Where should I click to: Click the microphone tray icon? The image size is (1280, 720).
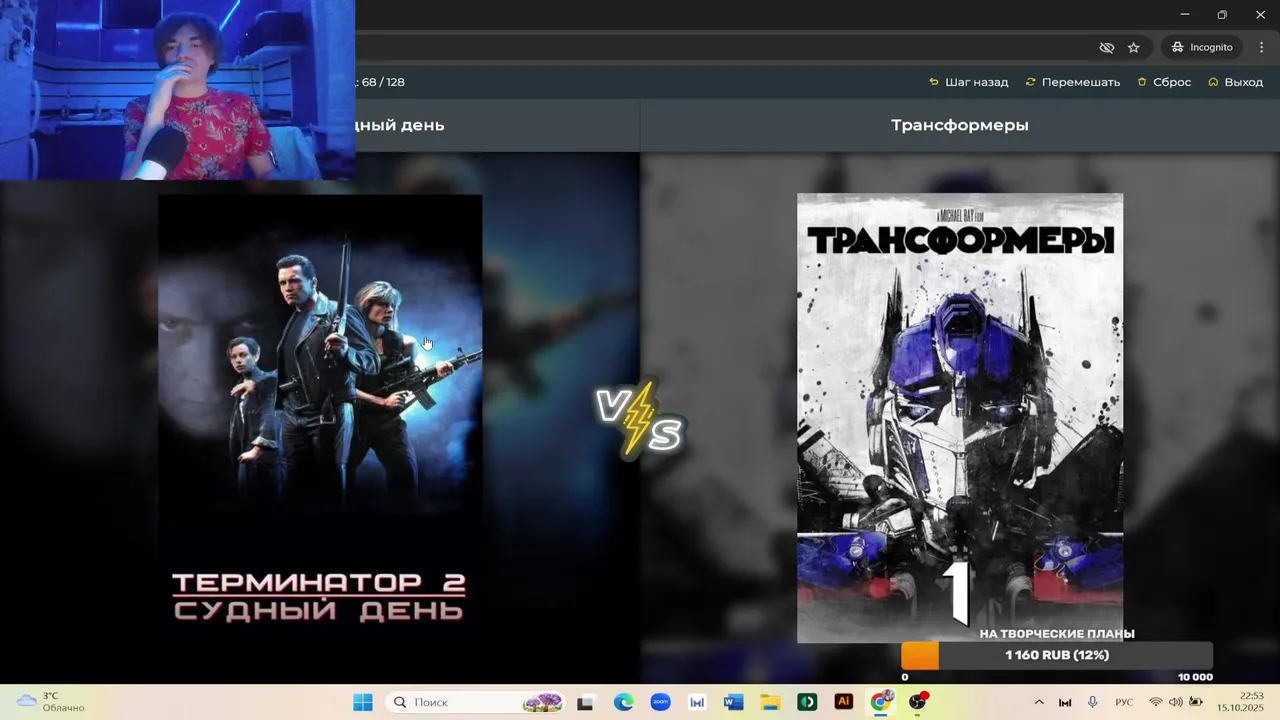tap(1092, 702)
